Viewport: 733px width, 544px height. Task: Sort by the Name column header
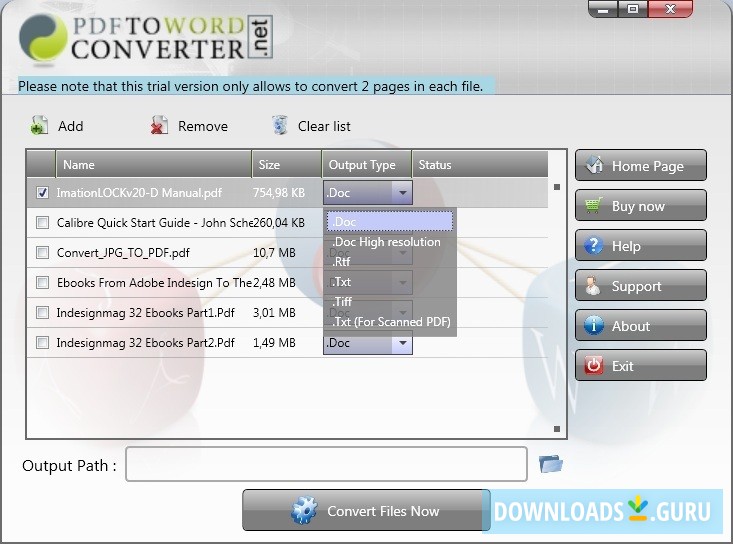click(154, 165)
